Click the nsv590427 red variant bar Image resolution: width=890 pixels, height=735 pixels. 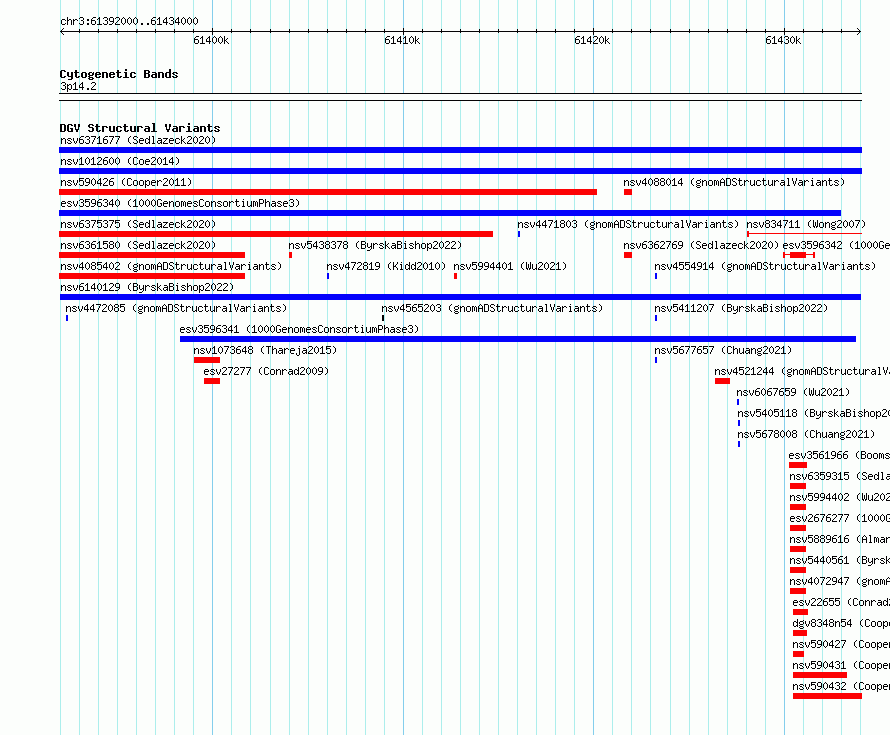[798, 654]
